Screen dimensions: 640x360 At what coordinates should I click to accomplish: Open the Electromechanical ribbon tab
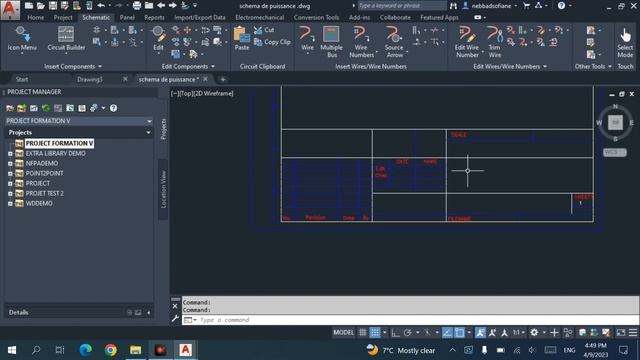(260, 18)
